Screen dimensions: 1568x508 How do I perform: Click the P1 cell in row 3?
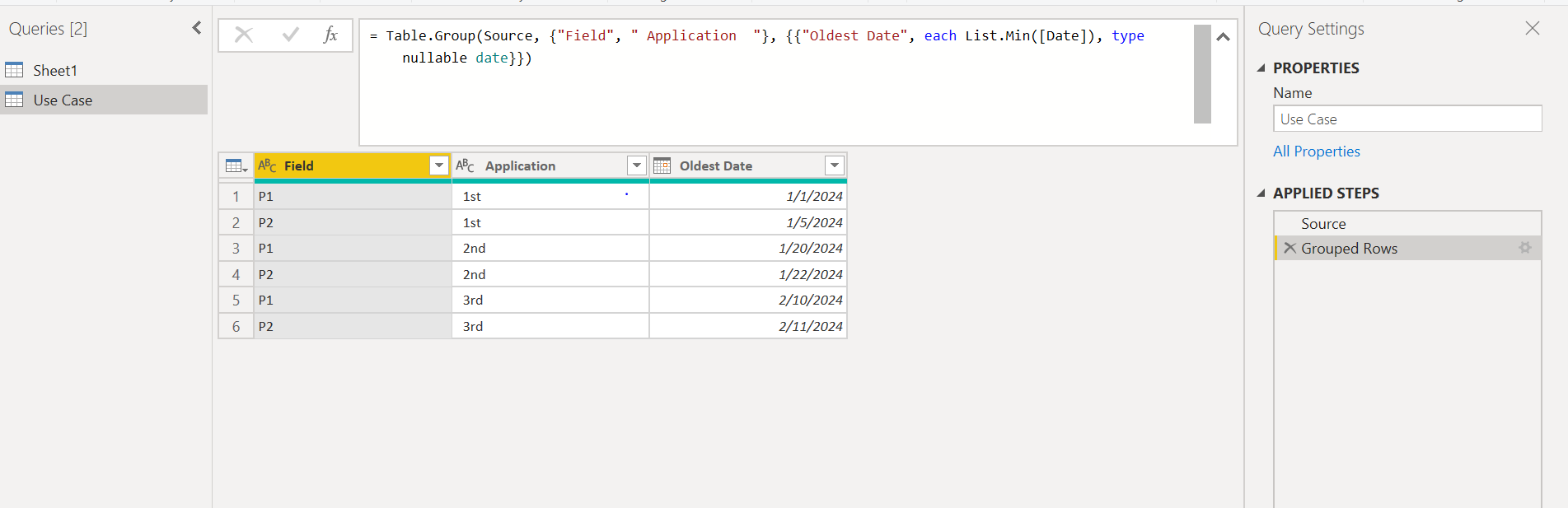[x=353, y=248]
